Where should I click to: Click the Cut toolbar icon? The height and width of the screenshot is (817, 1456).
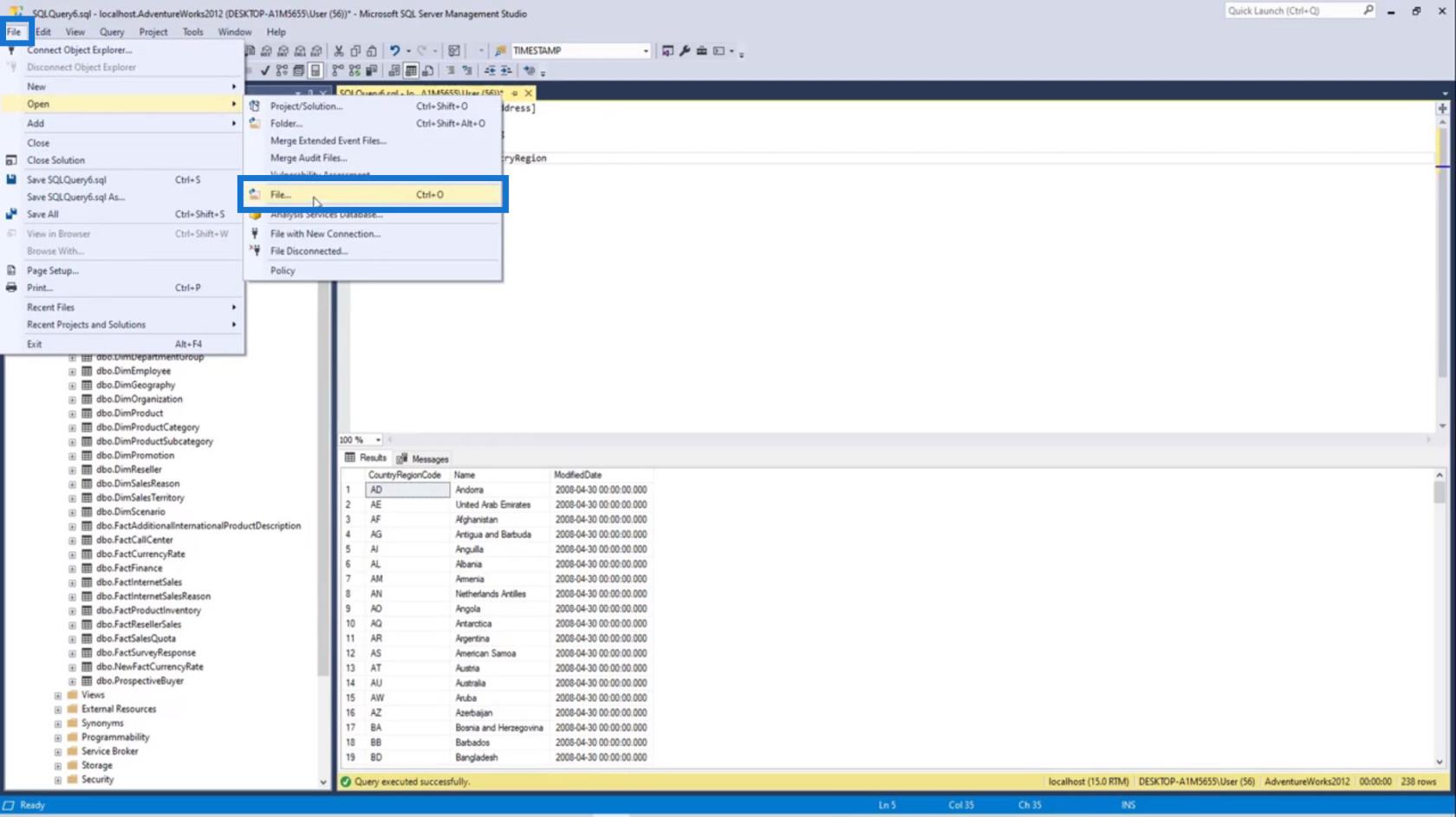pos(339,51)
